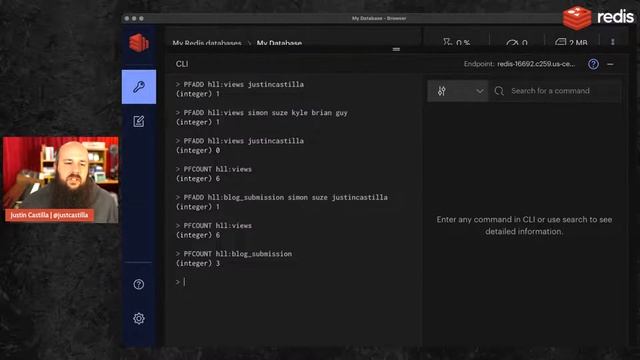
Task: Click the (integer) 0 result
Action: pos(198,150)
